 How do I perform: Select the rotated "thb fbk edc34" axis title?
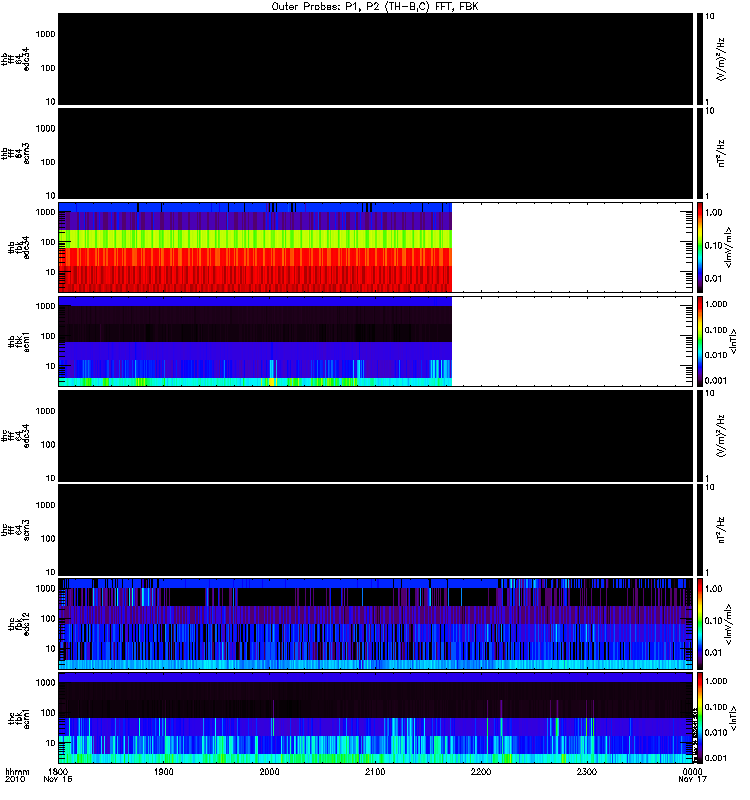click(x=18, y=247)
